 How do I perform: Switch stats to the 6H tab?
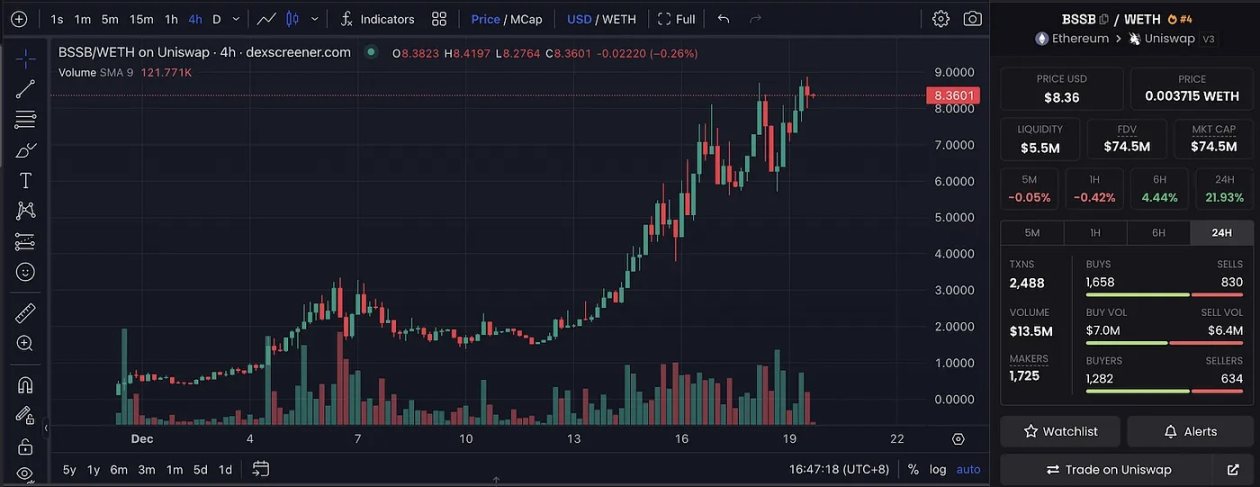pyautogui.click(x=1158, y=232)
